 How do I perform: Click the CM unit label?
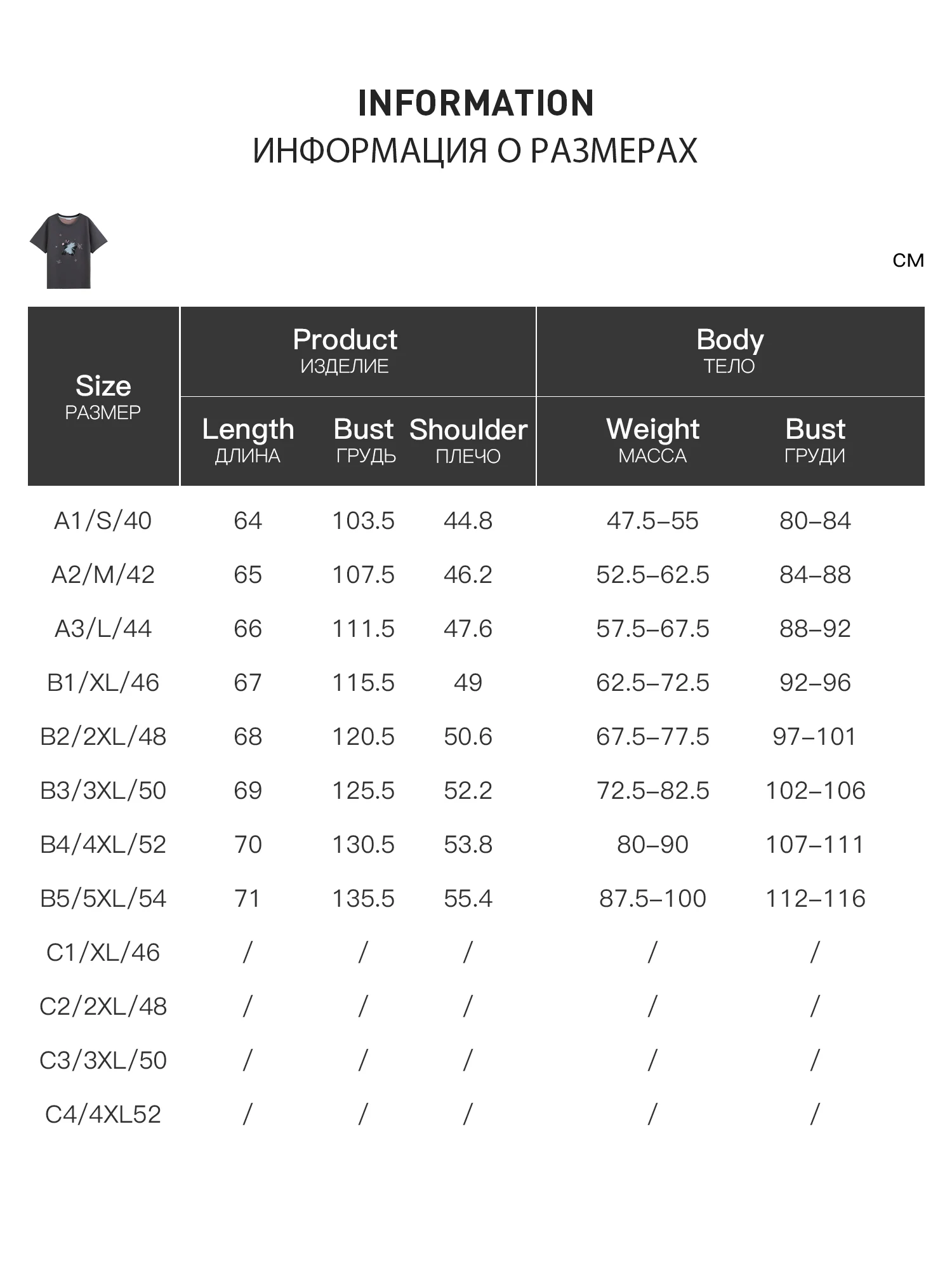pos(908,260)
